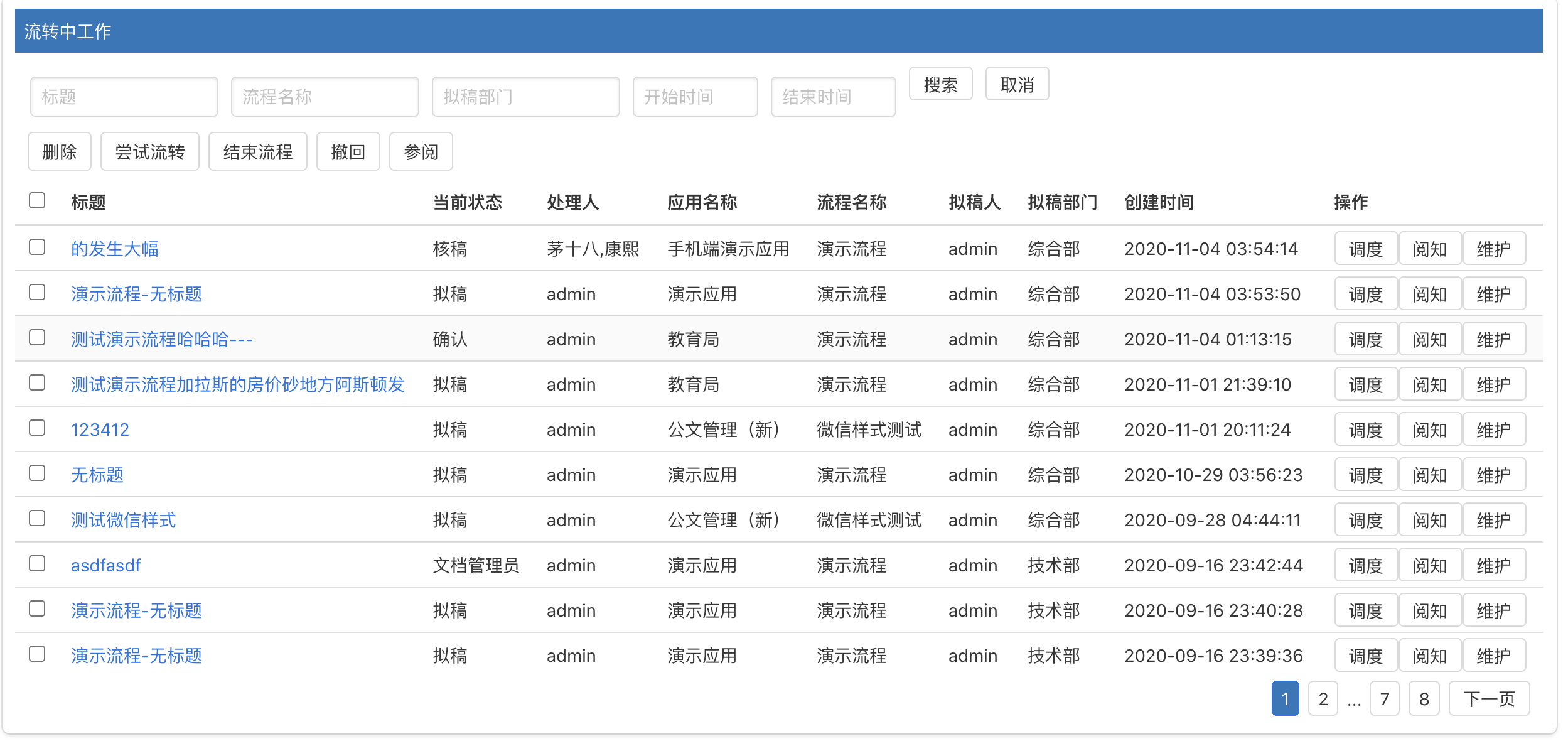Go to page 8
This screenshot has width=1568, height=746.
point(1424,698)
